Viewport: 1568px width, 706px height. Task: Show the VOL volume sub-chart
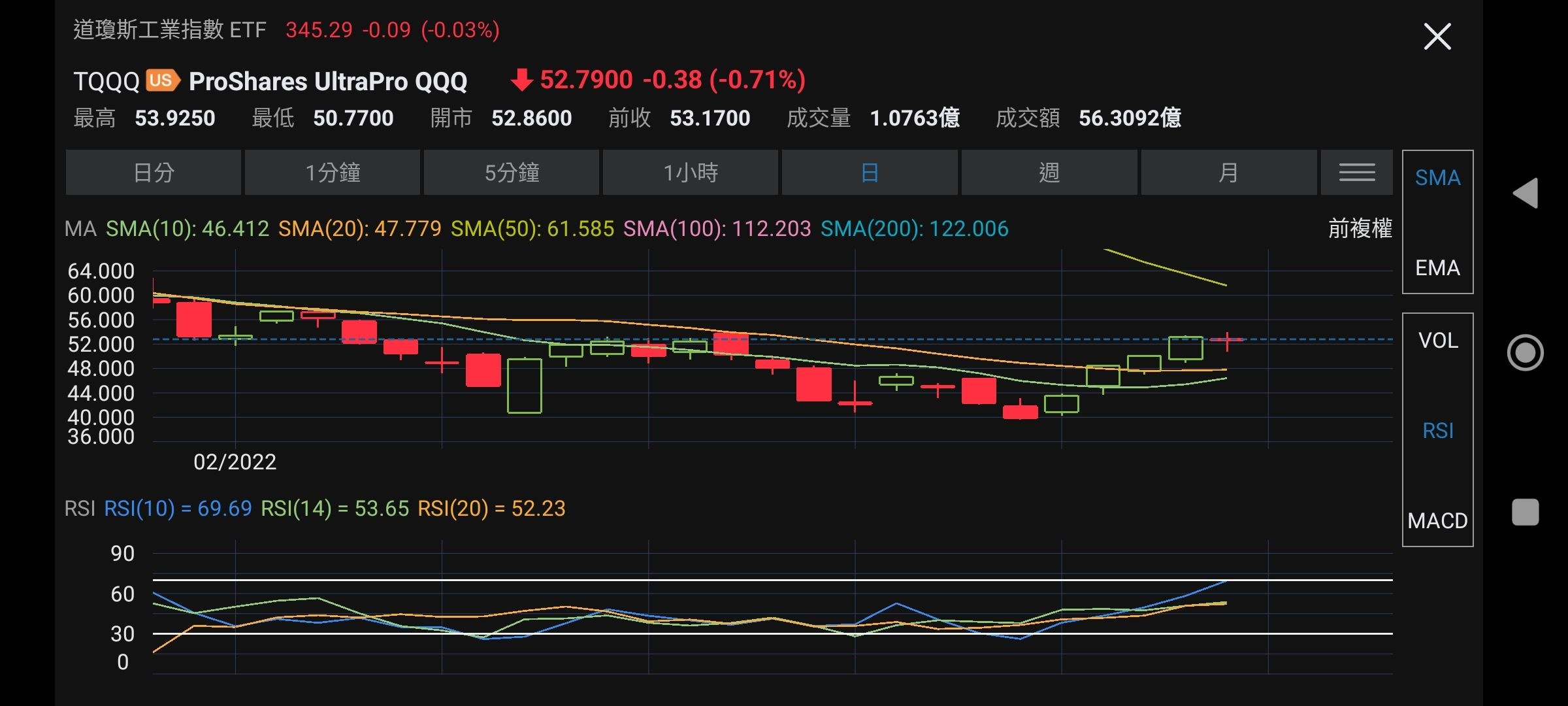(1438, 341)
